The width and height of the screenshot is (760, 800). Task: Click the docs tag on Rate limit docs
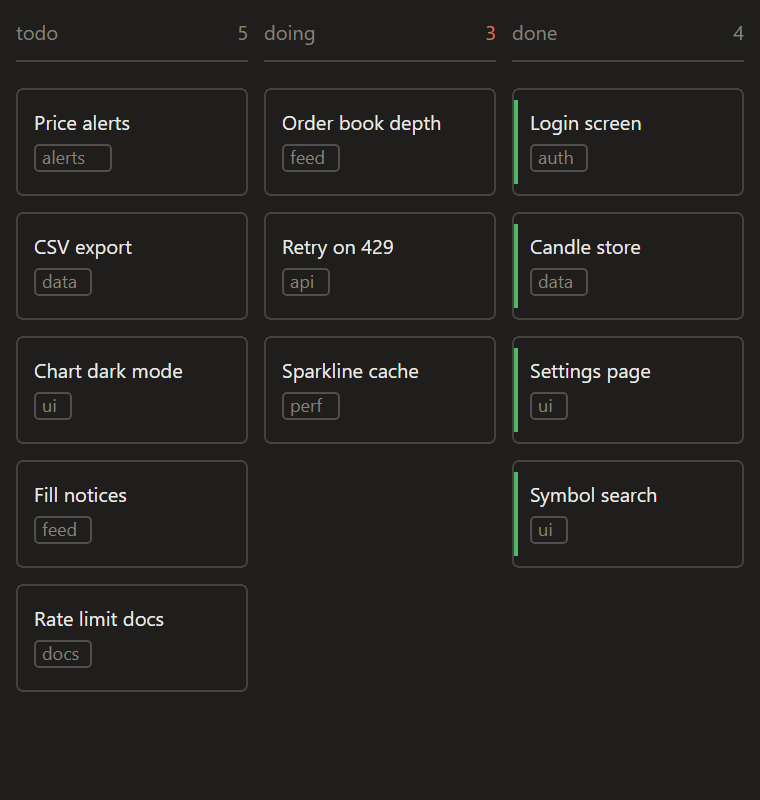63,654
